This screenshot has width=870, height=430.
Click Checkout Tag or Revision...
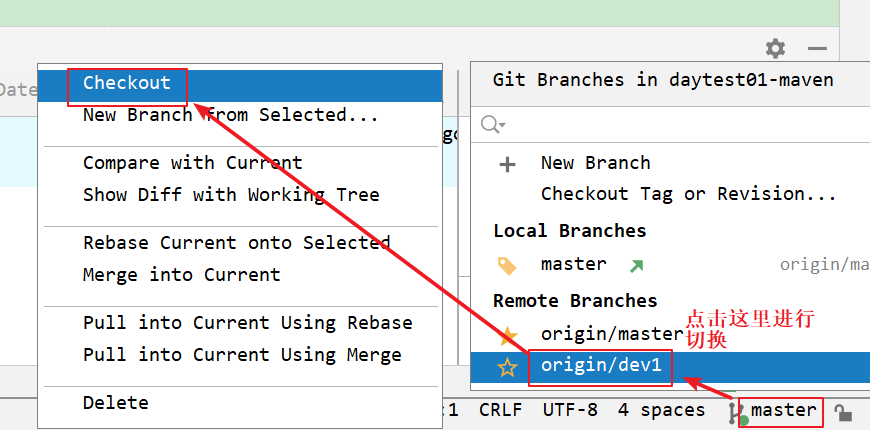[x=688, y=194]
